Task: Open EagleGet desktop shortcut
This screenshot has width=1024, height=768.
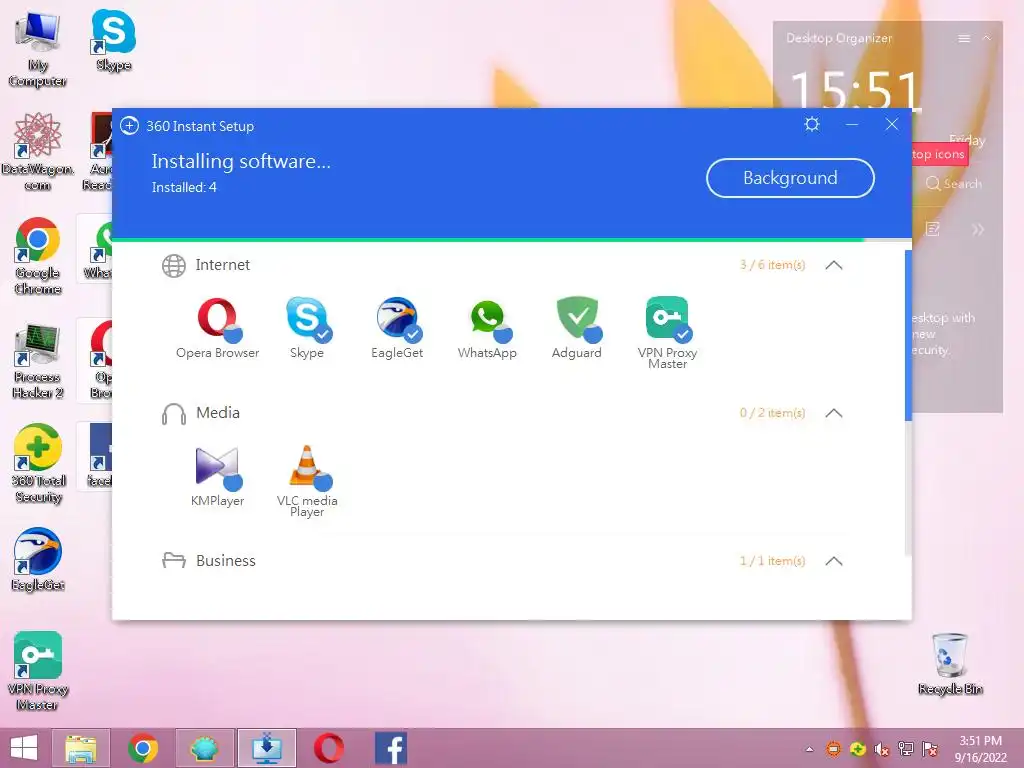Action: pyautogui.click(x=38, y=560)
